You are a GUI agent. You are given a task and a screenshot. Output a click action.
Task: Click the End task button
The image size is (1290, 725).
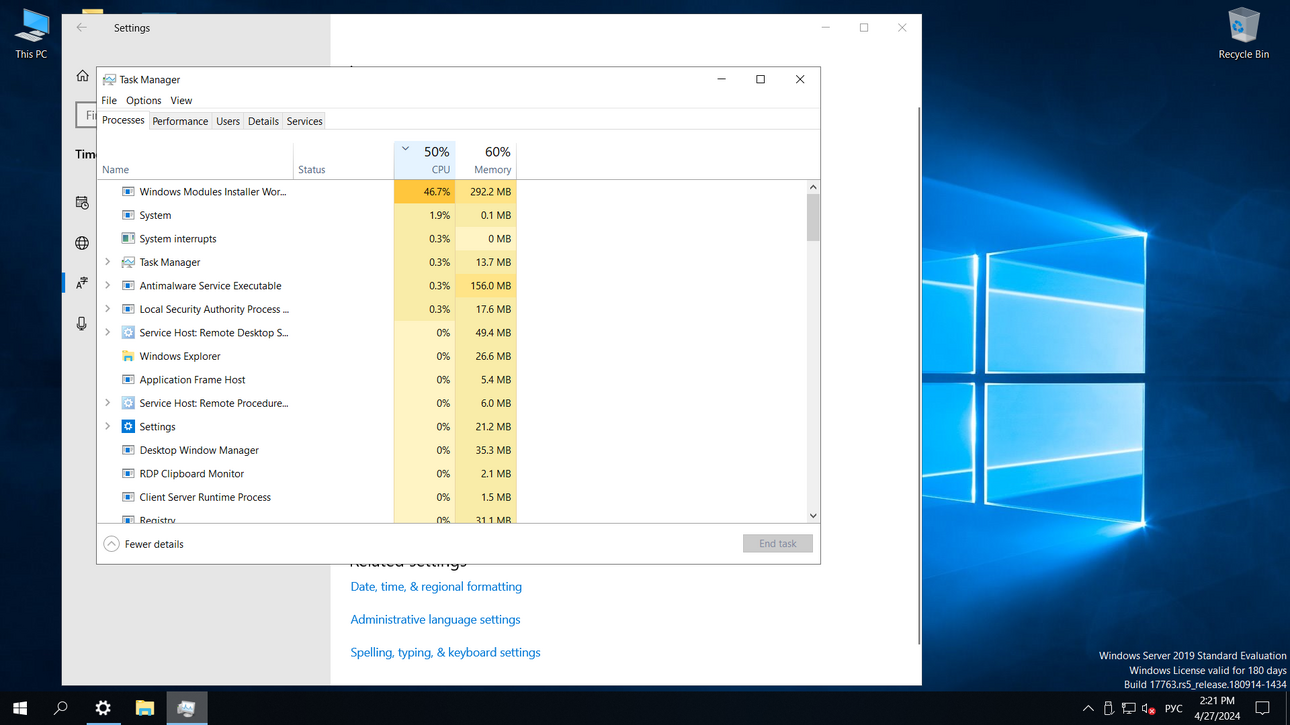tap(778, 544)
